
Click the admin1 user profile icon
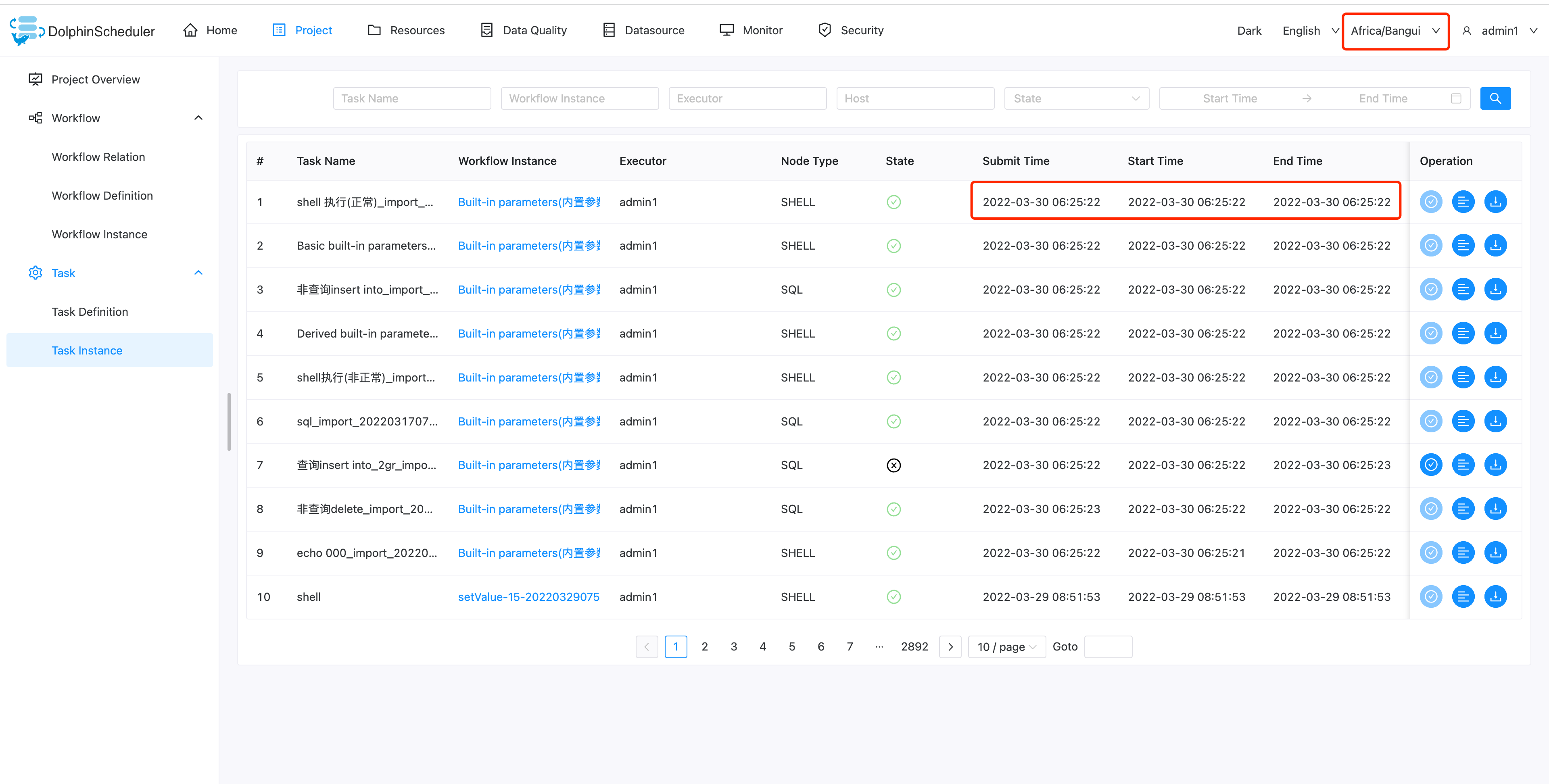[x=1467, y=30]
